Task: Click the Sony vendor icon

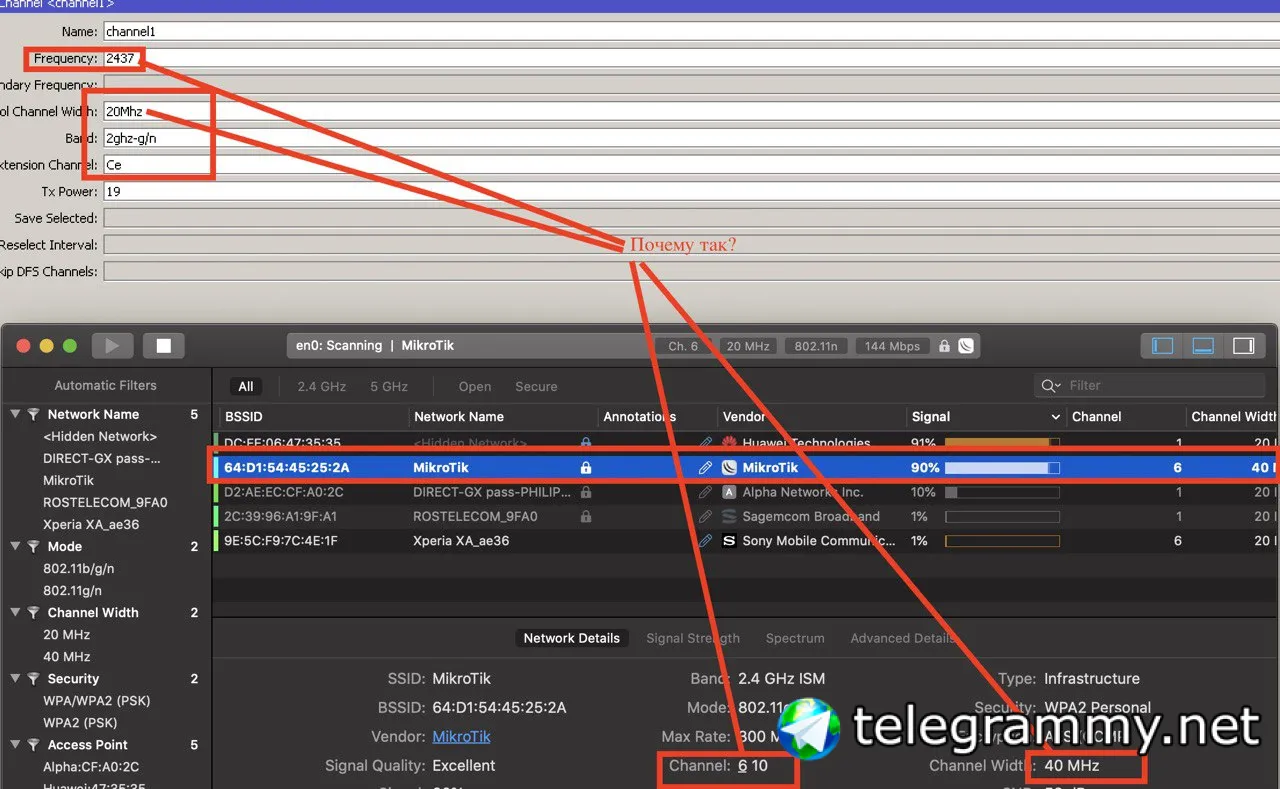Action: pyautogui.click(x=729, y=541)
